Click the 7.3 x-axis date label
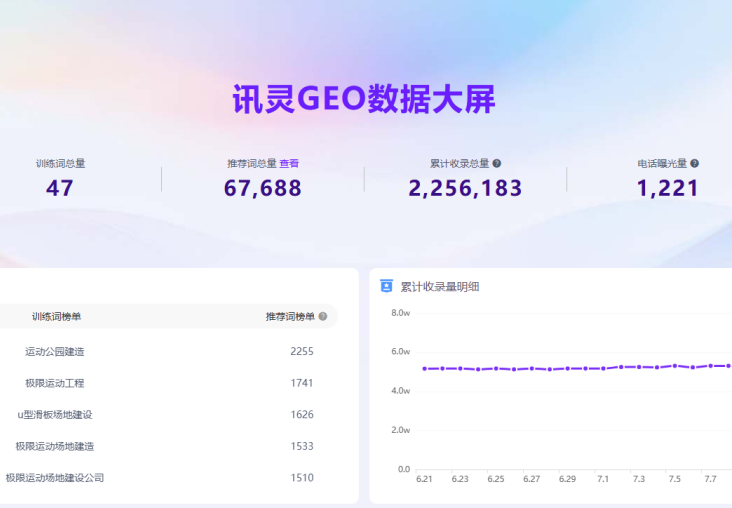This screenshot has height=508, width=732. (639, 479)
